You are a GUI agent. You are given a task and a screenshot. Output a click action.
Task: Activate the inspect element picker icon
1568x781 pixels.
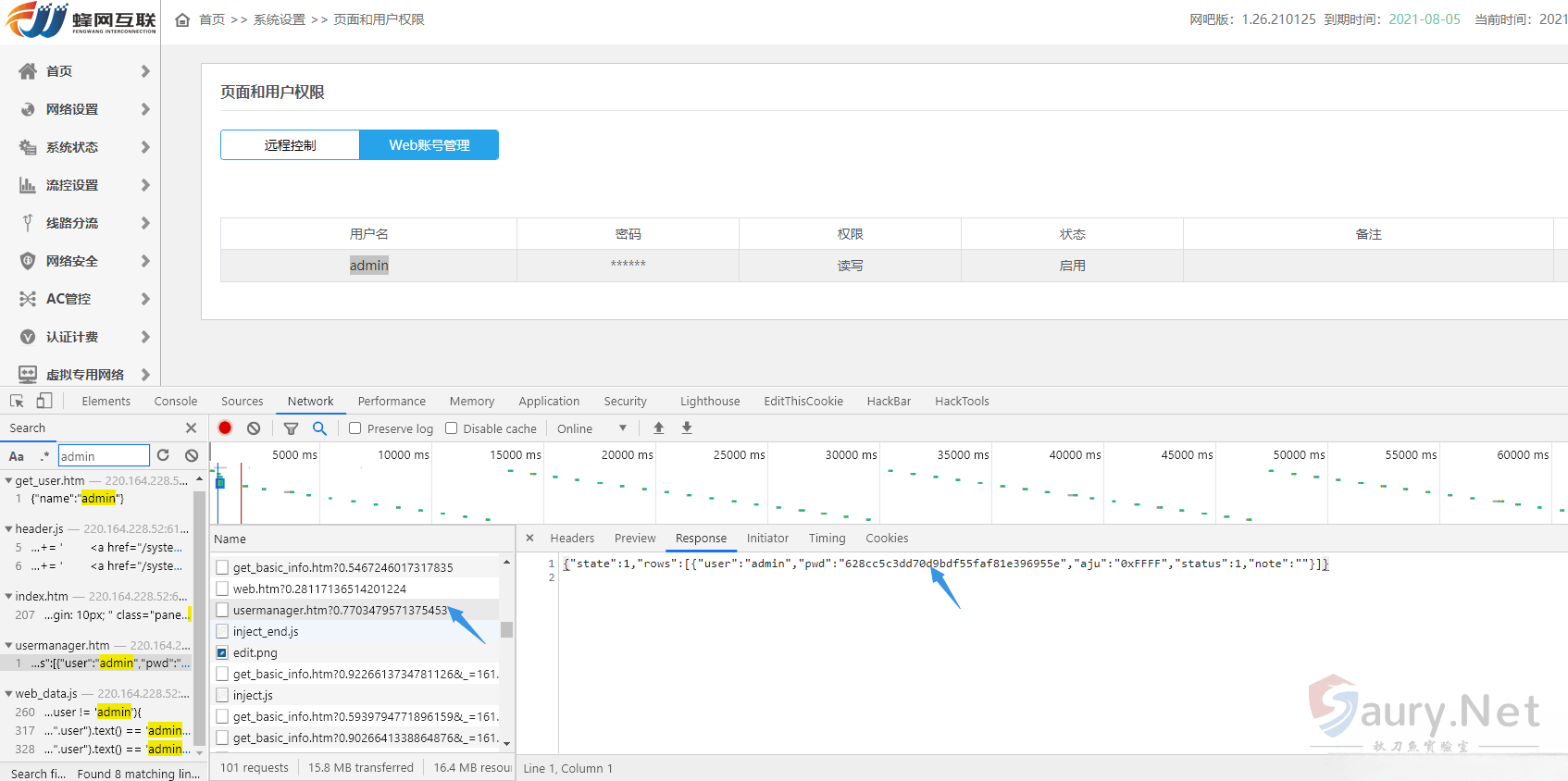pos(17,402)
